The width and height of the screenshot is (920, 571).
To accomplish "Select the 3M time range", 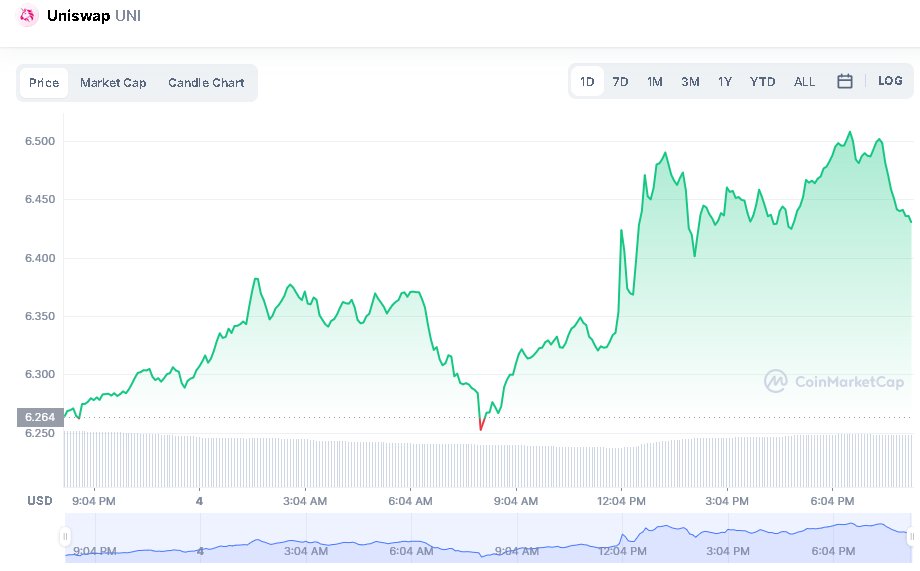I will (690, 82).
